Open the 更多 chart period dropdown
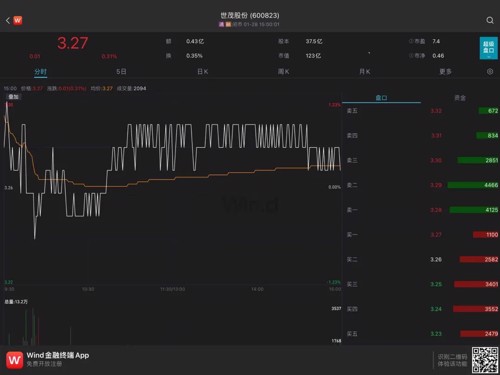The image size is (500, 375). click(x=445, y=72)
